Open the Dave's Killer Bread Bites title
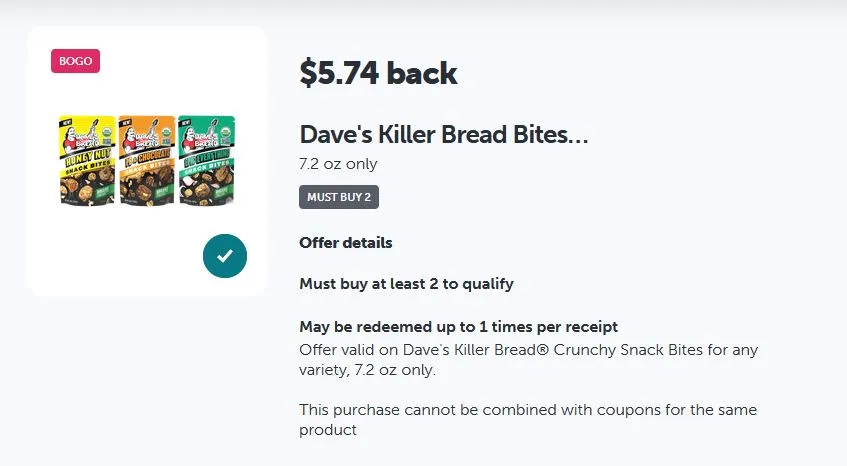 pyautogui.click(x=443, y=134)
